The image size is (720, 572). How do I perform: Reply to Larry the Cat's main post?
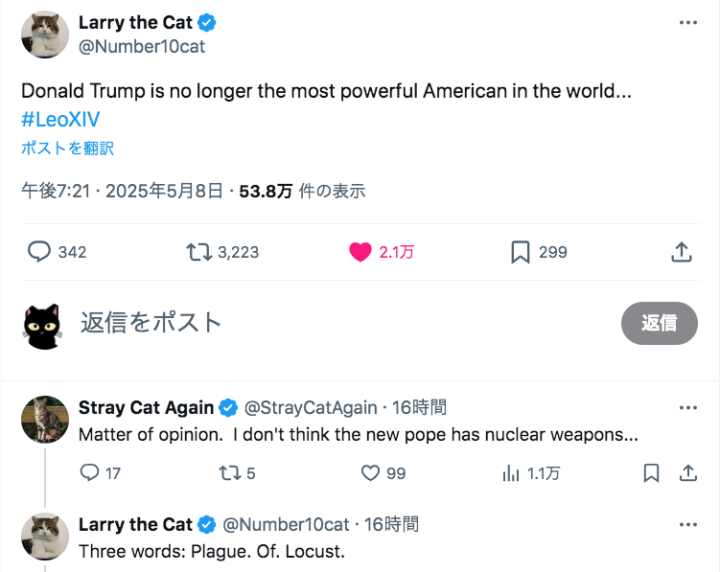(x=40, y=252)
